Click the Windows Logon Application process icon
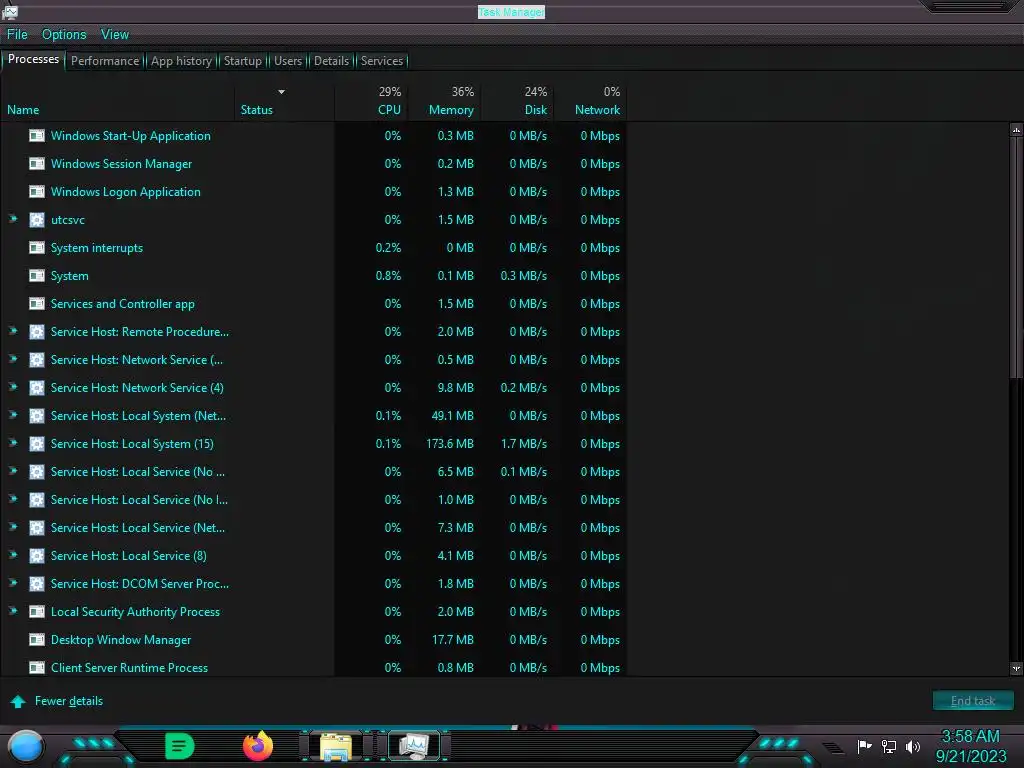Viewport: 1024px width, 768px height. coord(37,192)
